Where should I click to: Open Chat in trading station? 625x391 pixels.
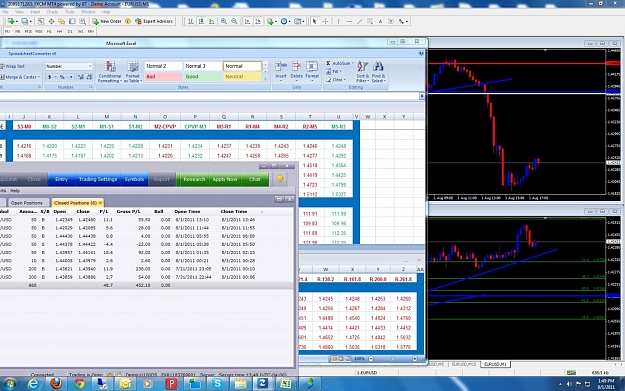point(255,179)
